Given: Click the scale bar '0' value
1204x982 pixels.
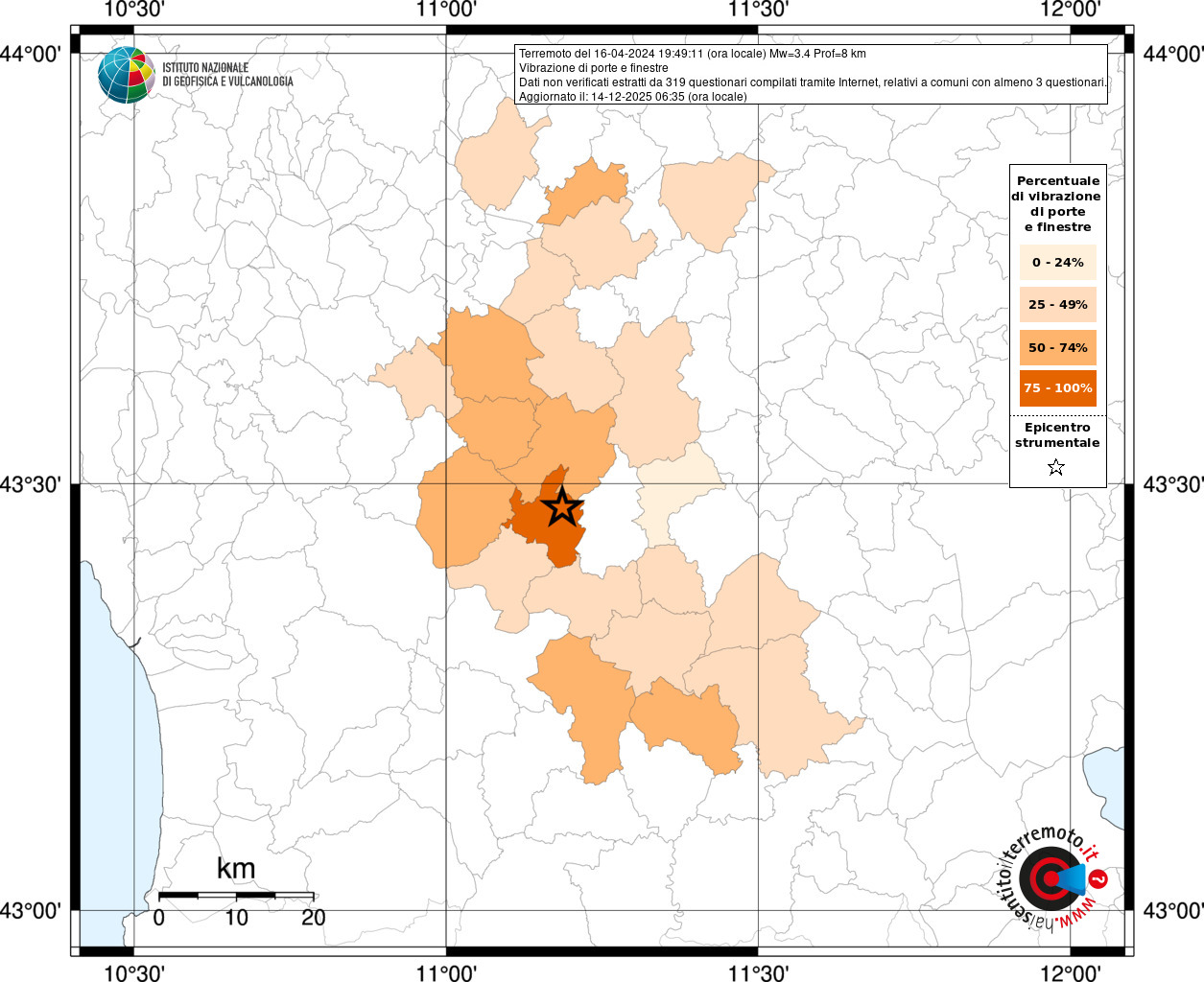Looking at the screenshot, I should pos(159,917).
